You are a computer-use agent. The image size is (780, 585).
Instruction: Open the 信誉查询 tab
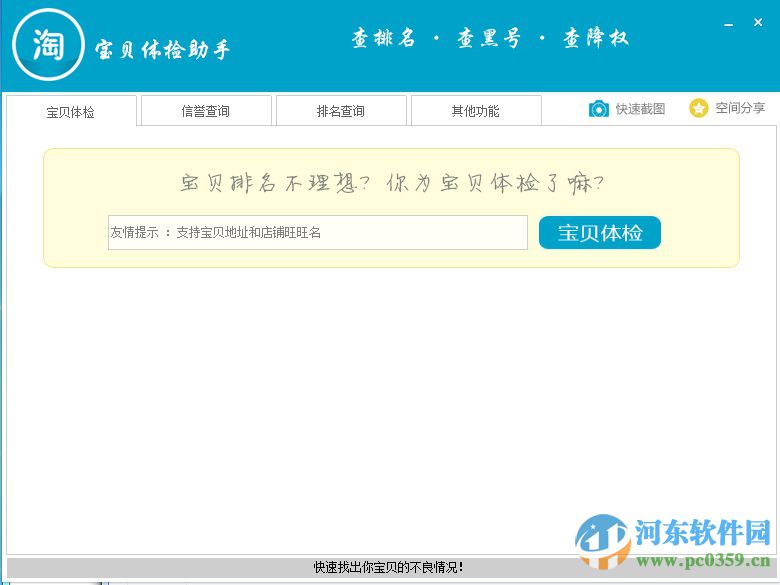206,110
